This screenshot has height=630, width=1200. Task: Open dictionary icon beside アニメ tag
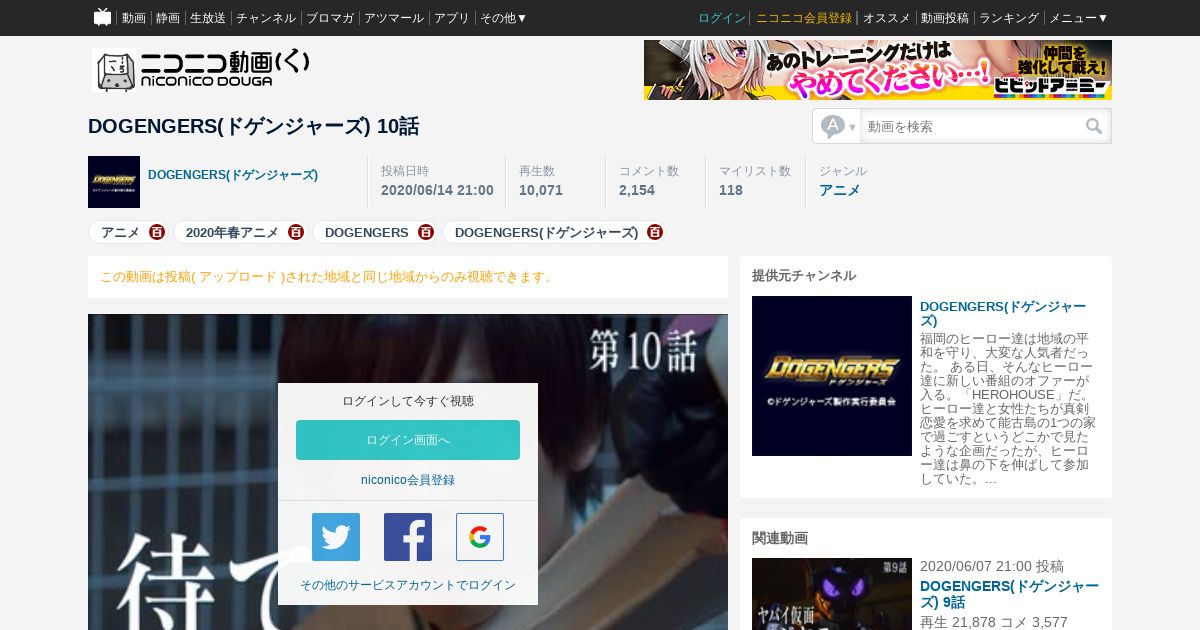(x=157, y=232)
